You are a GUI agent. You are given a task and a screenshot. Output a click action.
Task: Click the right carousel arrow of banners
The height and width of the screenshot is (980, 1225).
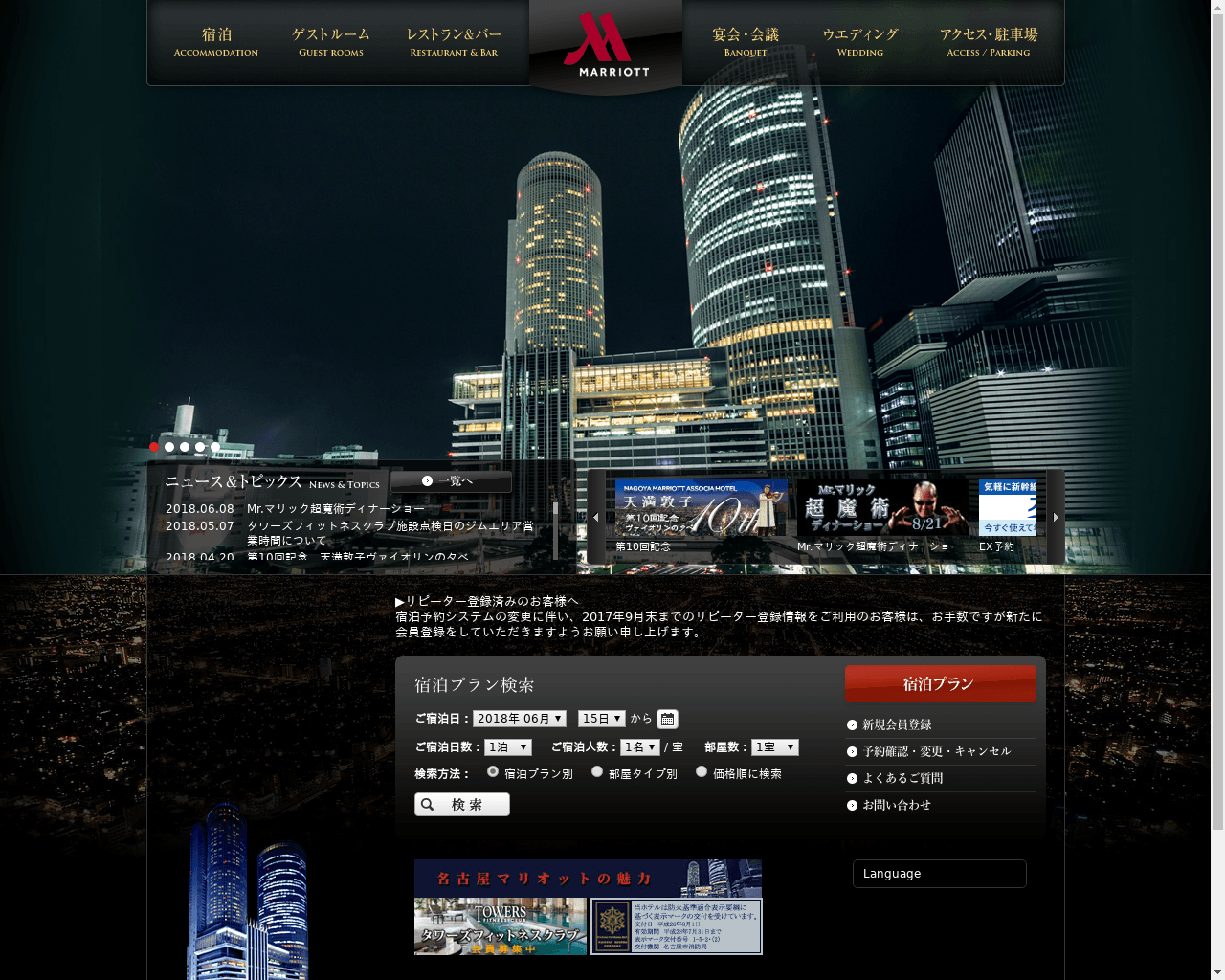tap(1056, 517)
